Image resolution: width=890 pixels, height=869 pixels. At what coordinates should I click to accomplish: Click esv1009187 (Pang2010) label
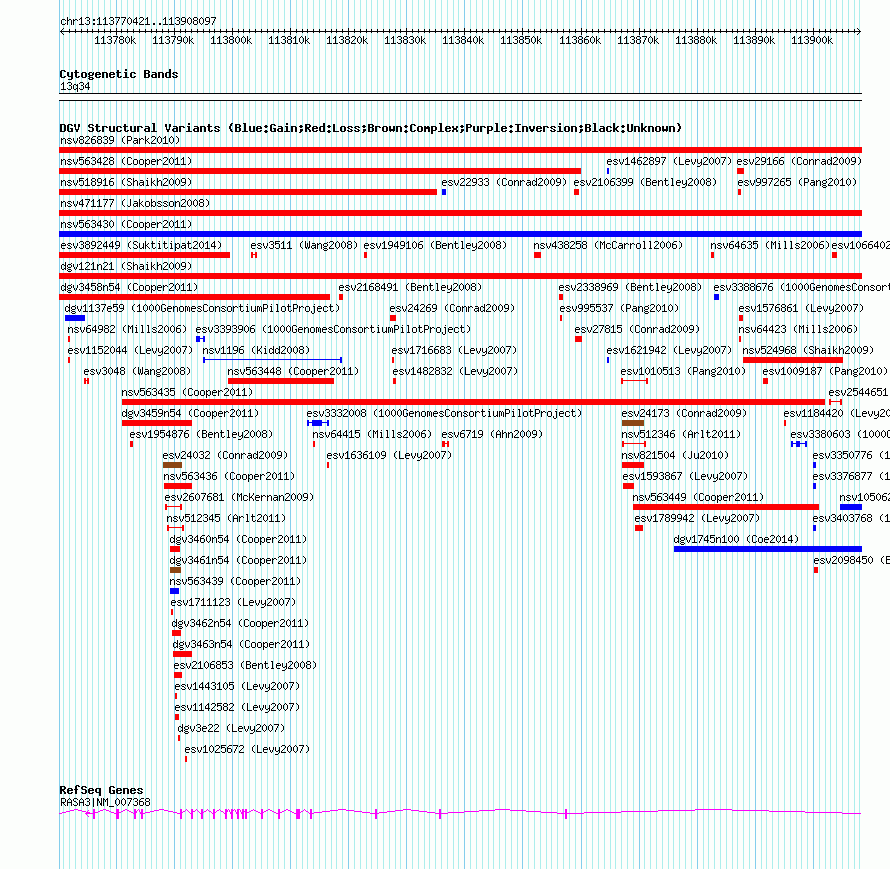click(825, 371)
